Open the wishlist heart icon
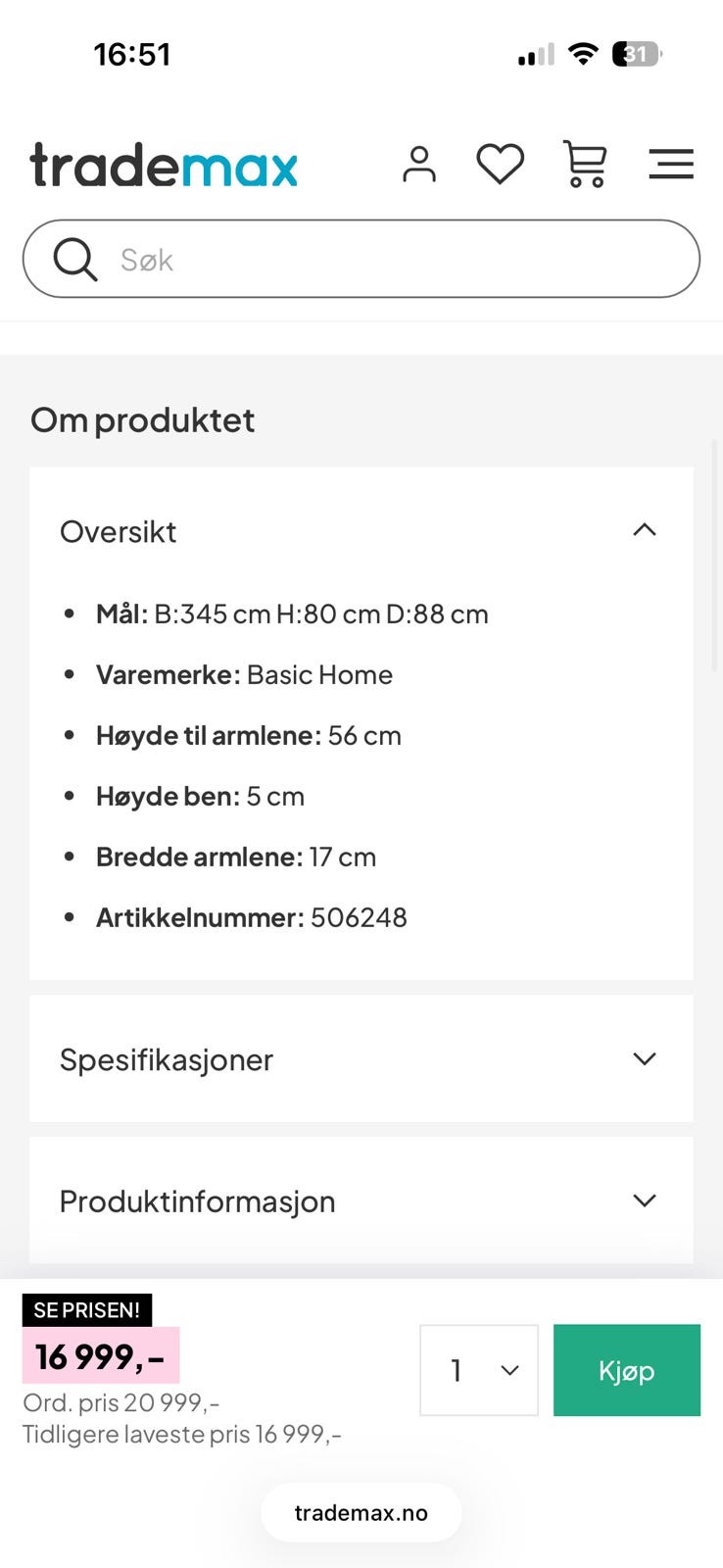The width and height of the screenshot is (723, 1568). click(x=500, y=164)
